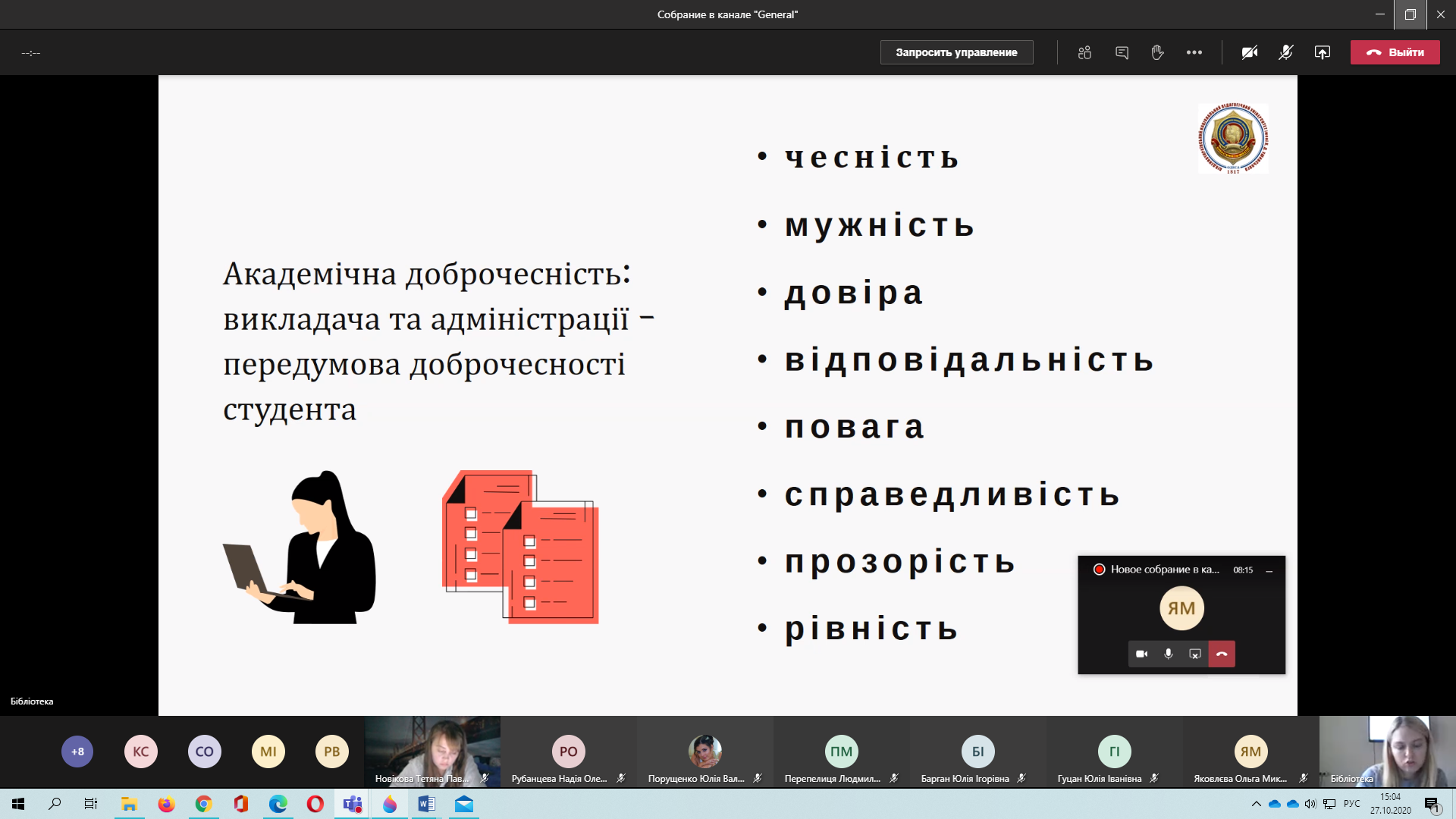Open more actions ellipsis menu
Screen dimensions: 1456x819
click(x=1194, y=52)
